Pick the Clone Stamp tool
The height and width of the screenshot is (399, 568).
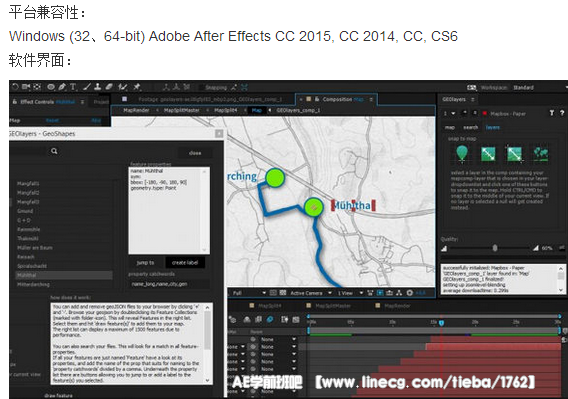tap(97, 87)
